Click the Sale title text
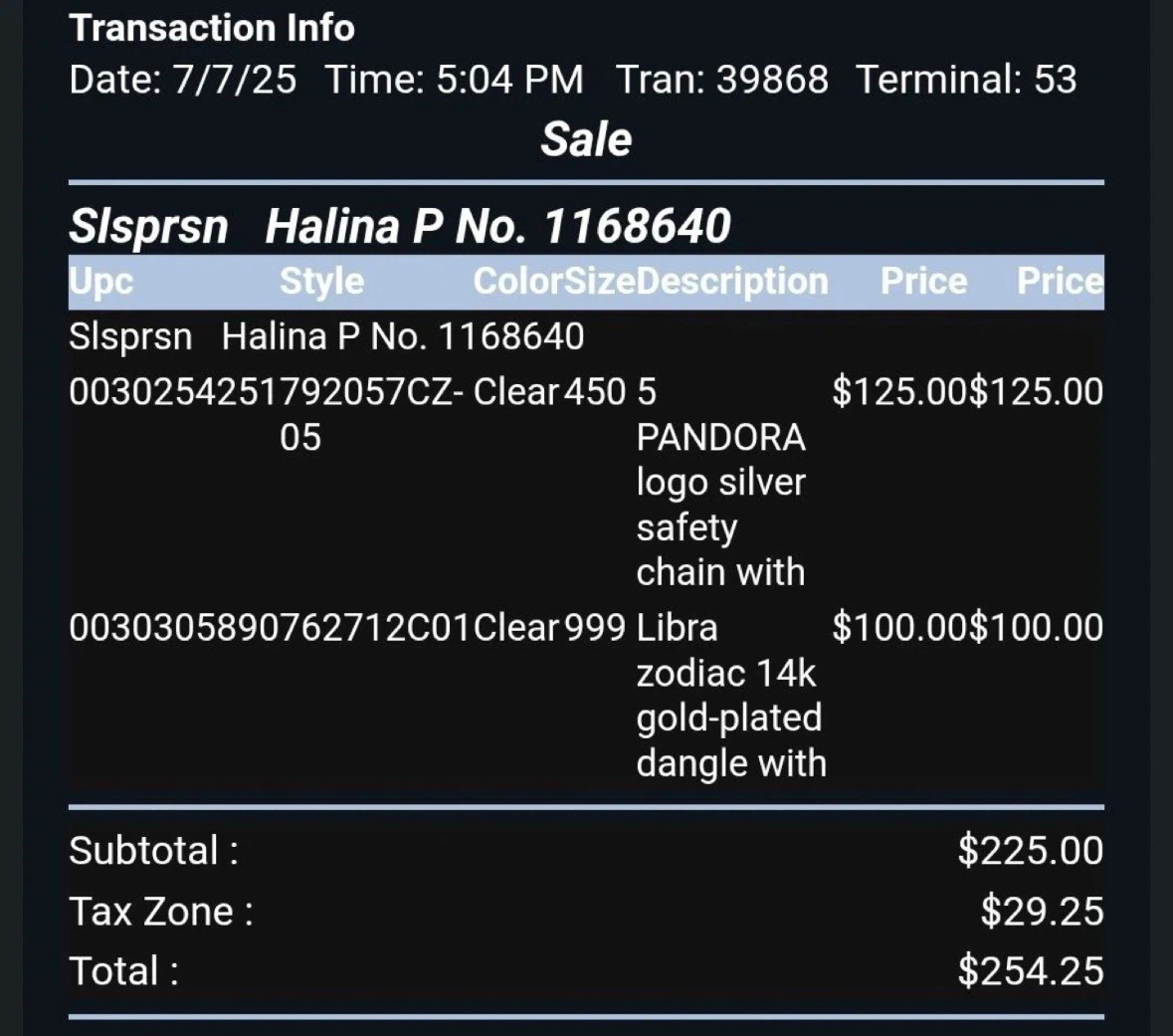This screenshot has height=1036, width=1173. click(x=586, y=139)
